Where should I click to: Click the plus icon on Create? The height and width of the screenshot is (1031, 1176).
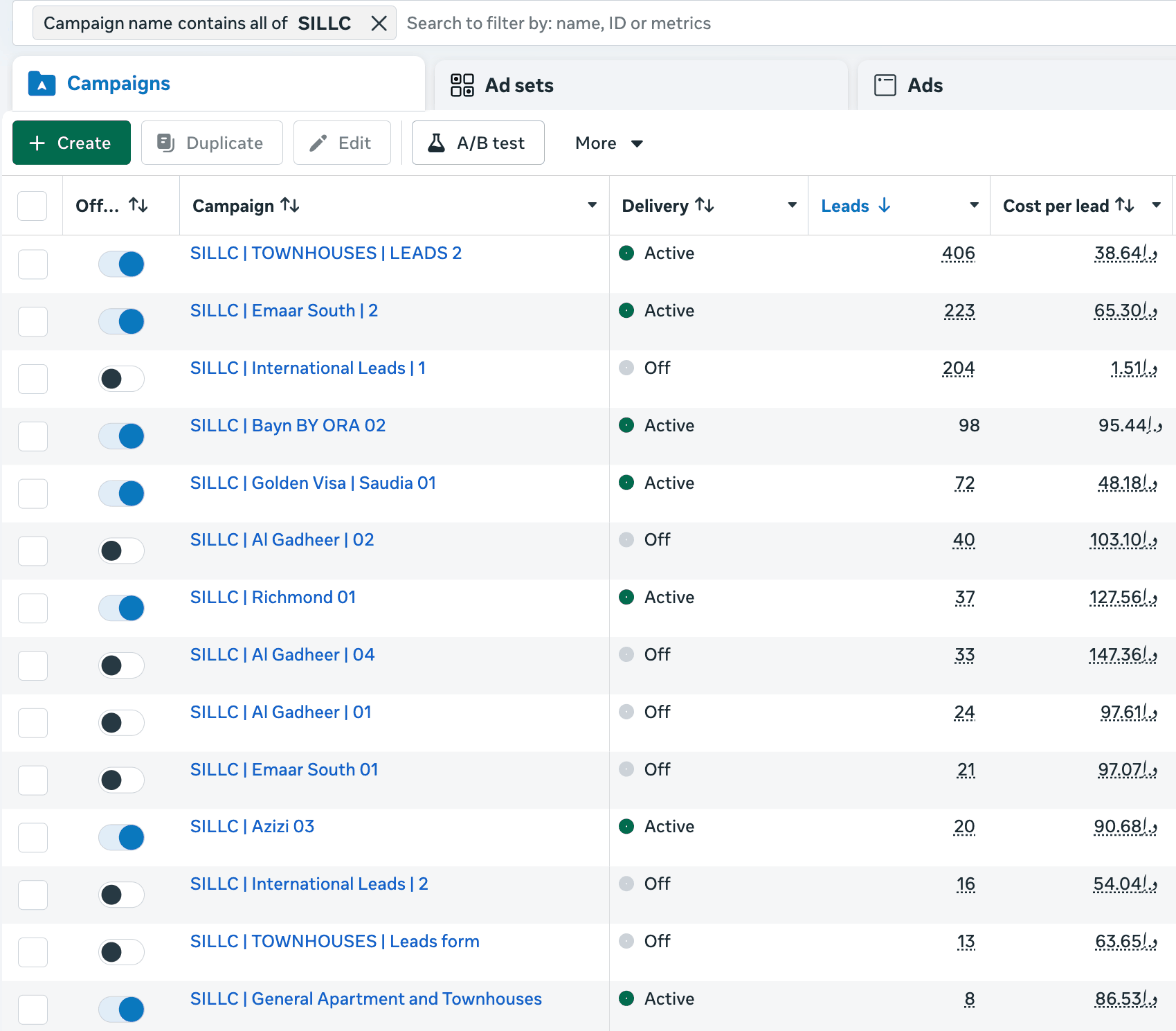click(x=38, y=142)
